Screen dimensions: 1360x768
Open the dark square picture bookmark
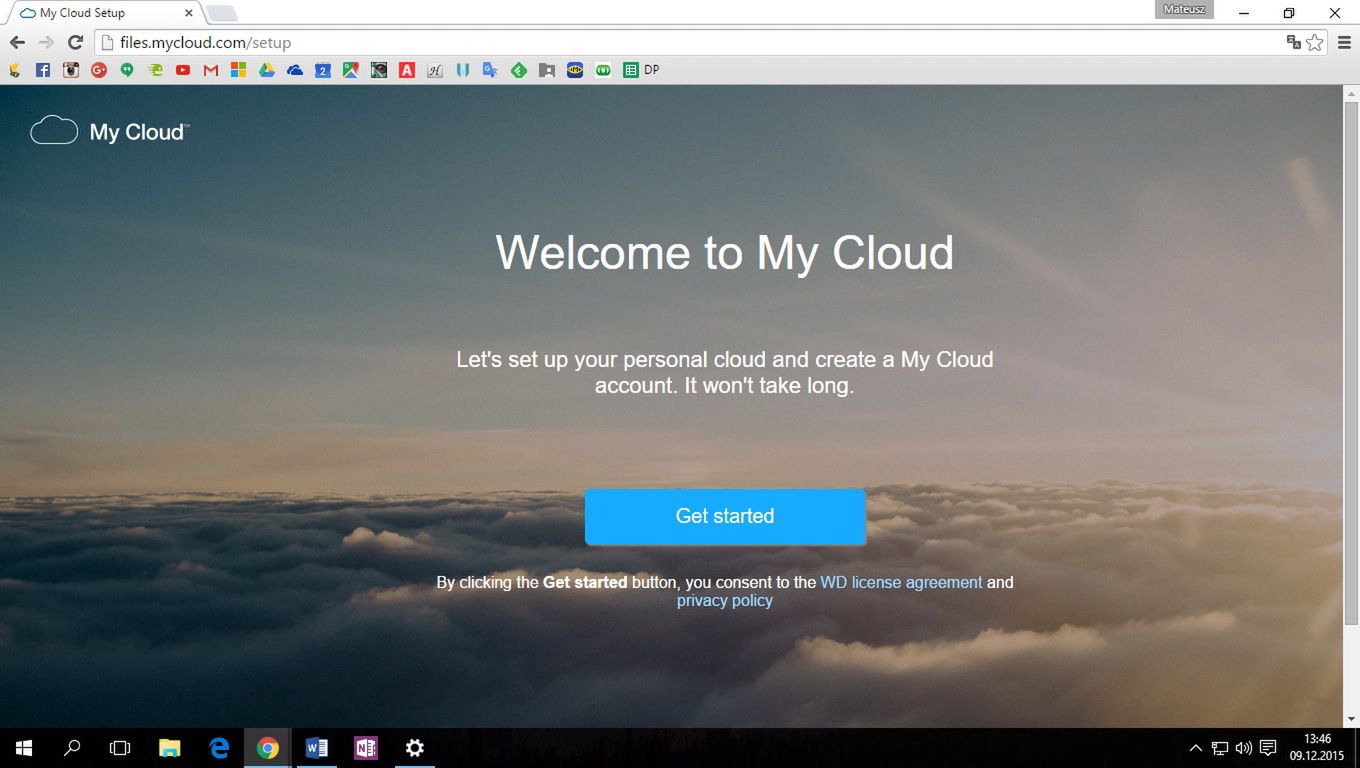coord(379,70)
